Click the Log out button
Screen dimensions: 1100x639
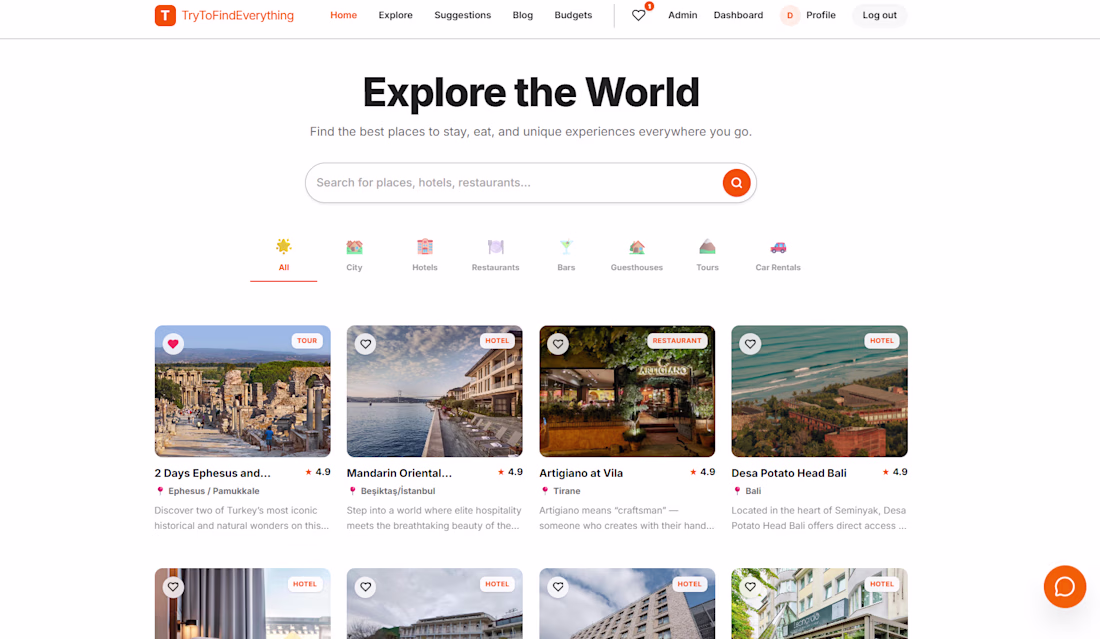pos(880,15)
